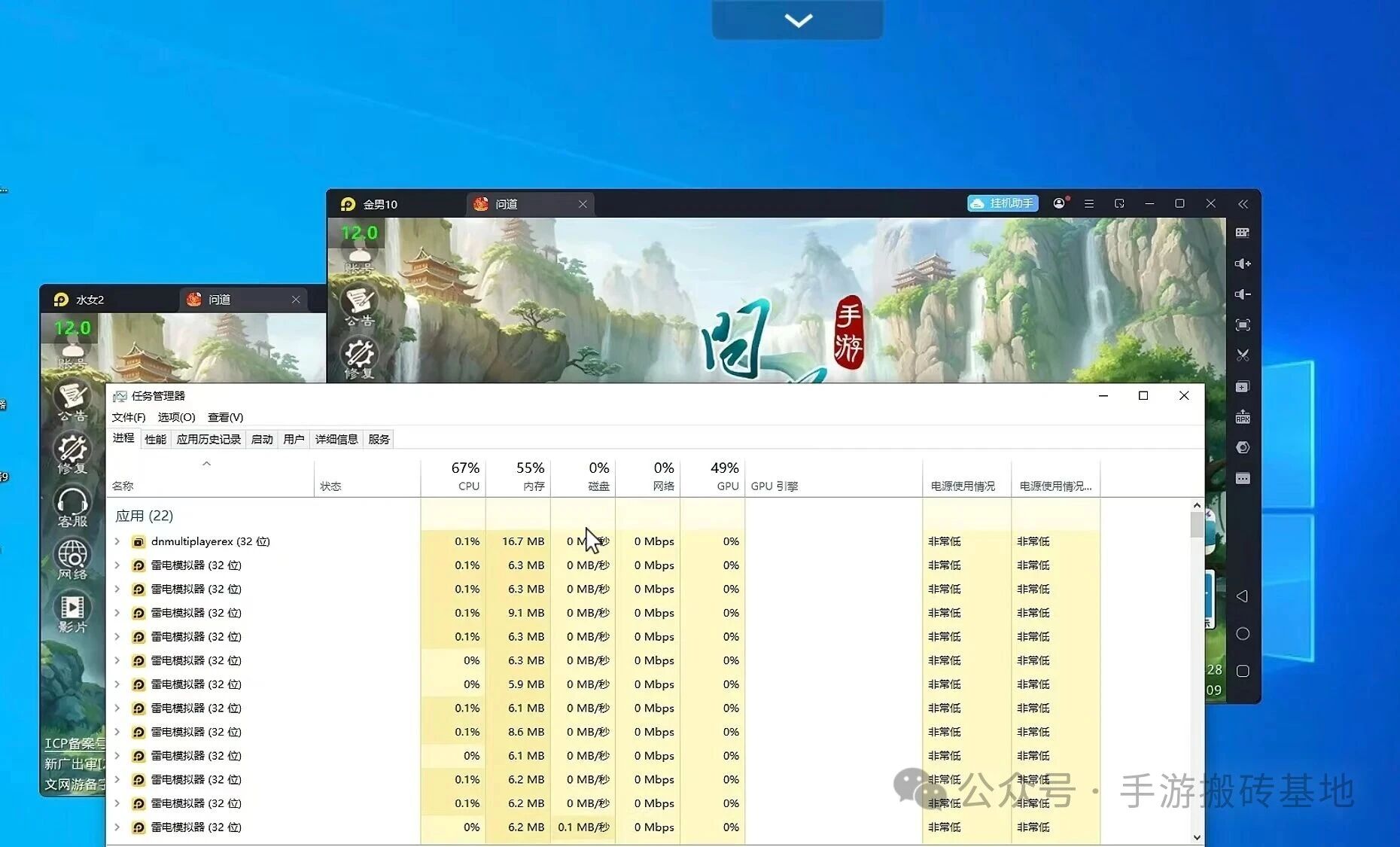The height and width of the screenshot is (847, 1400).
Task: Click 公告 announcement icon in 水女2 window
Action: click(72, 401)
